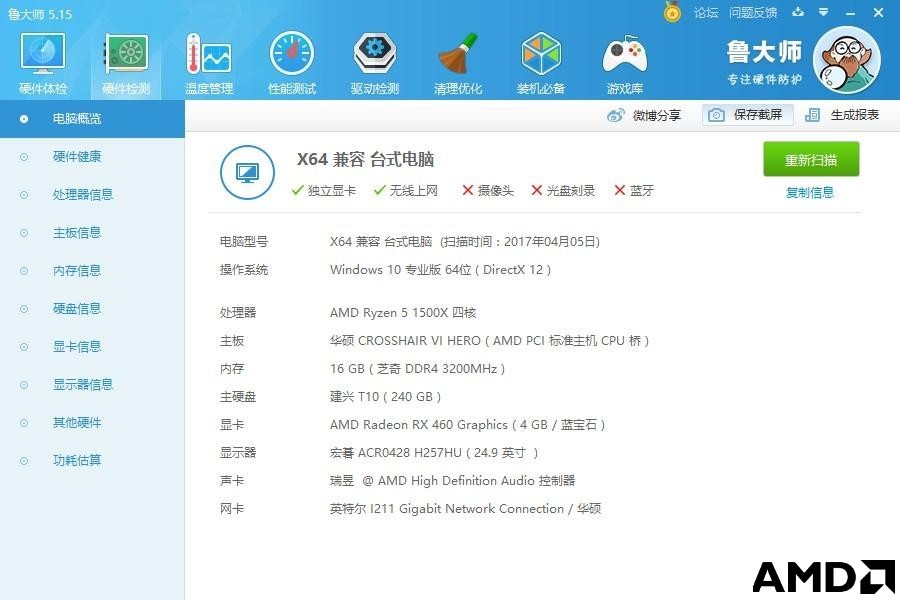Open the title bar dropdown menu arrow

click(824, 12)
